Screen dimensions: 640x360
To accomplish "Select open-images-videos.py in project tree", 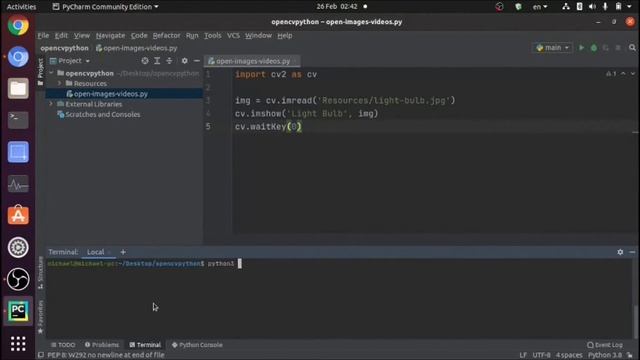I will pos(124,94).
